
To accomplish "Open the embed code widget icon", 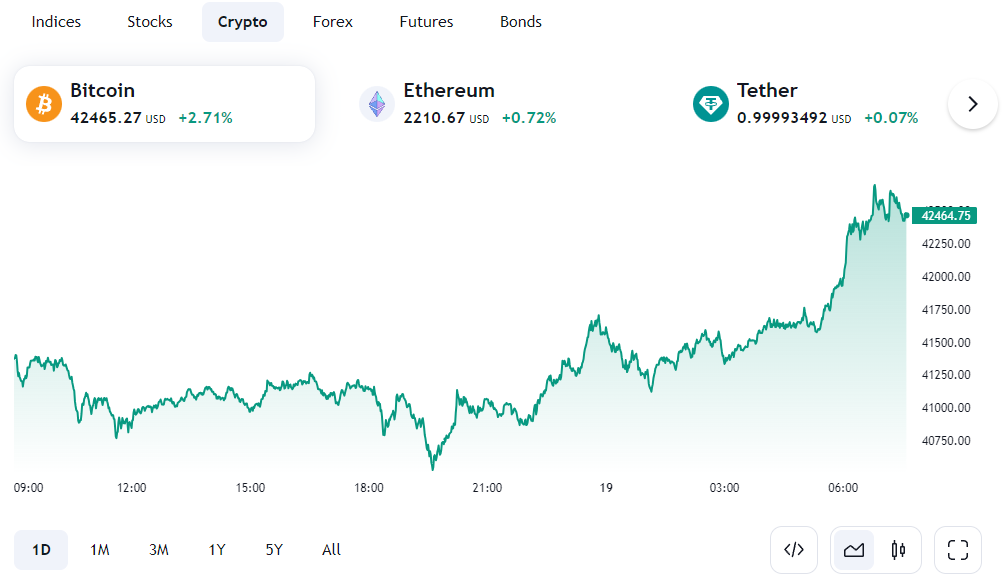I will [794, 550].
